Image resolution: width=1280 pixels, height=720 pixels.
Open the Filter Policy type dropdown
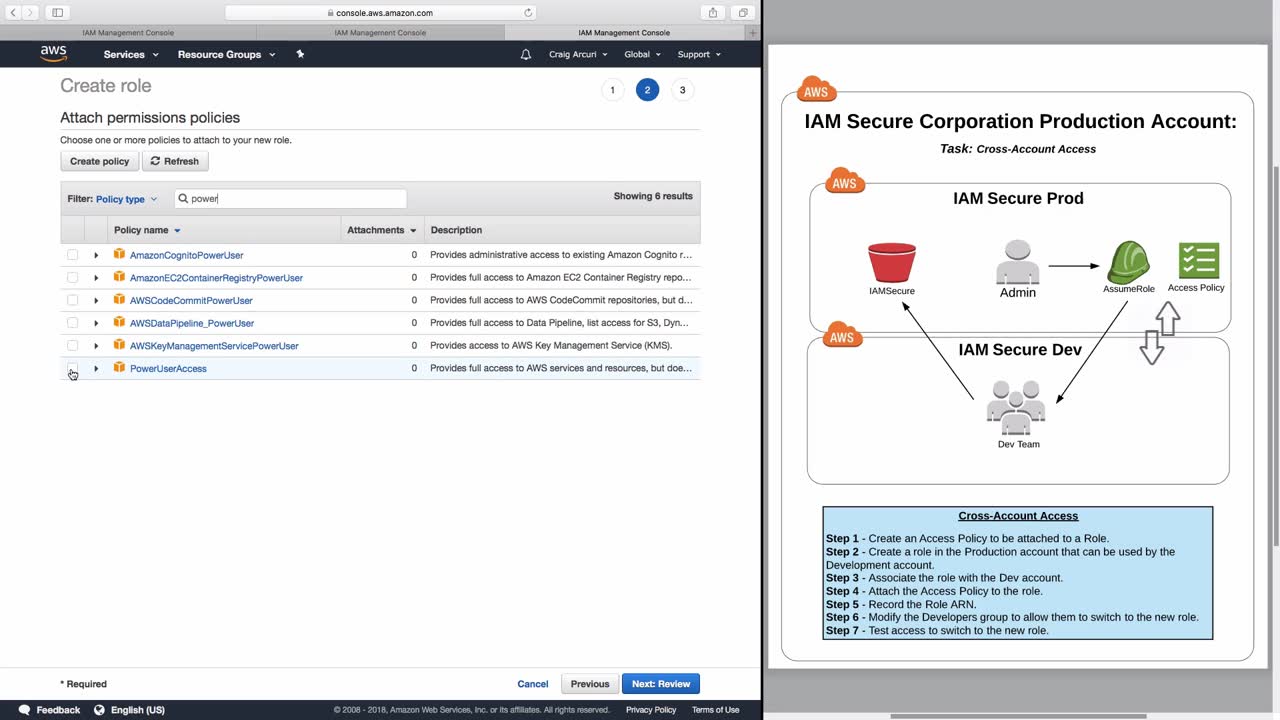click(126, 199)
